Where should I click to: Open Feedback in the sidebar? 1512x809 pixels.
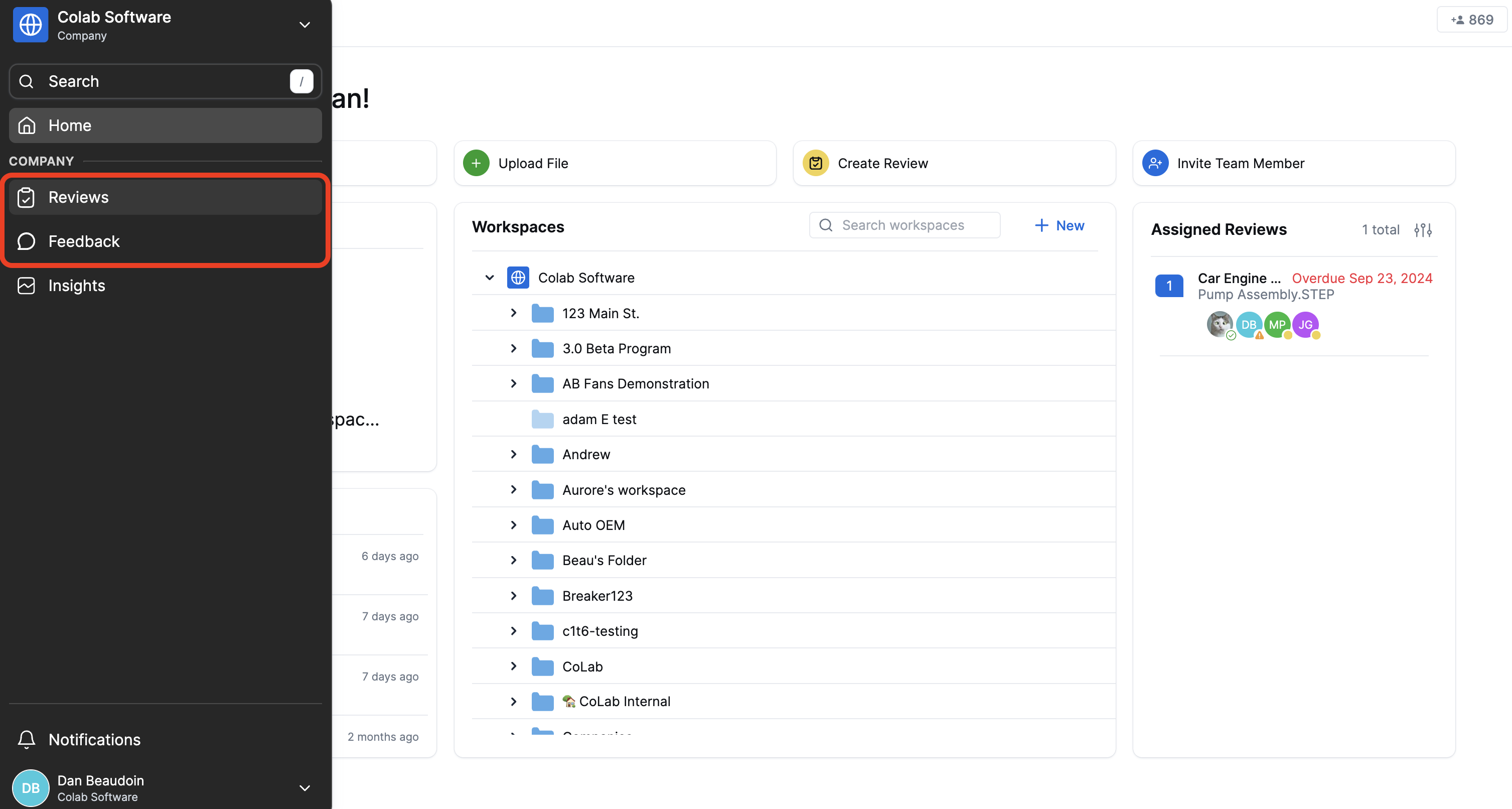(166, 241)
